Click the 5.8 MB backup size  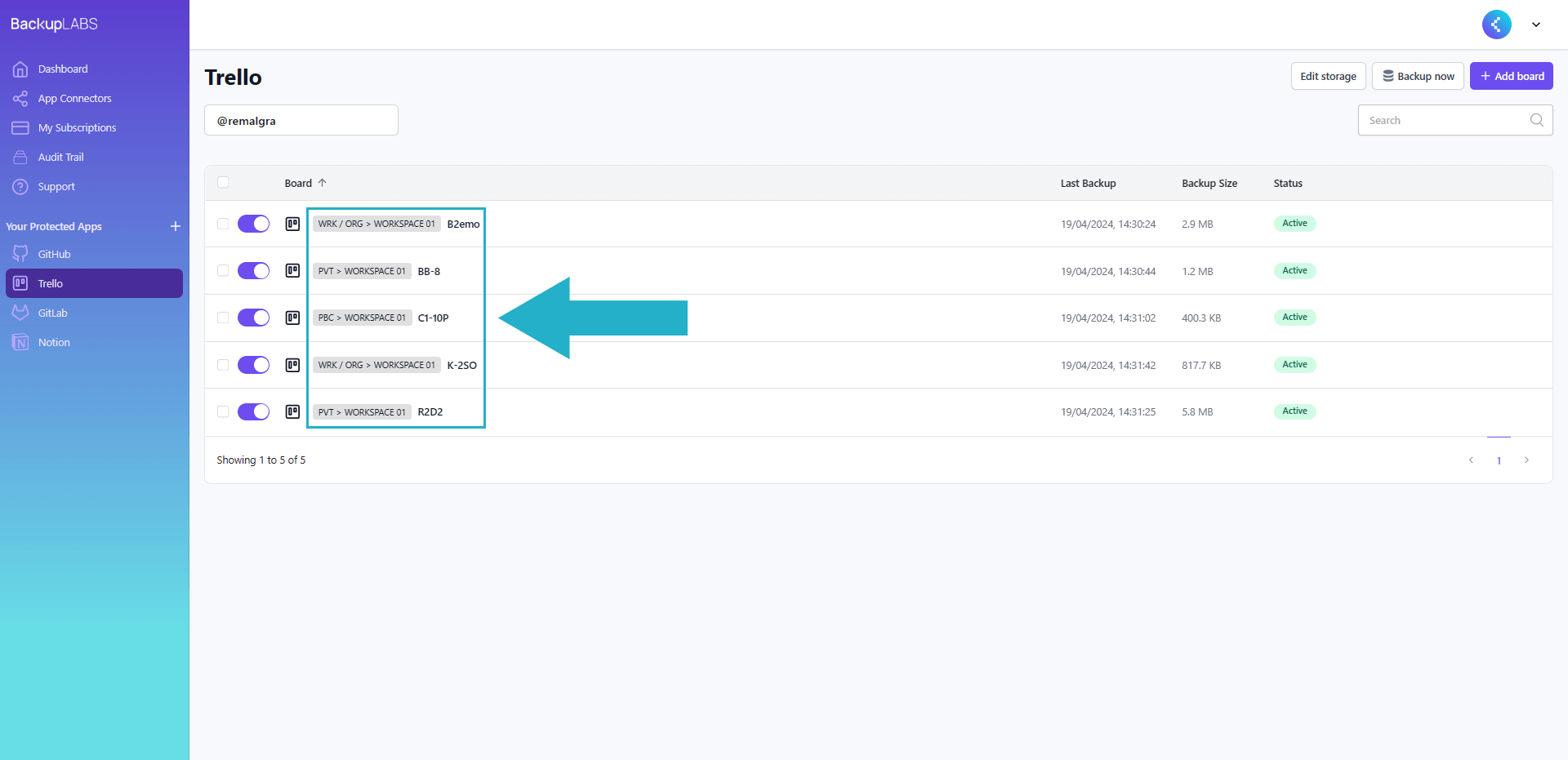pos(1197,411)
